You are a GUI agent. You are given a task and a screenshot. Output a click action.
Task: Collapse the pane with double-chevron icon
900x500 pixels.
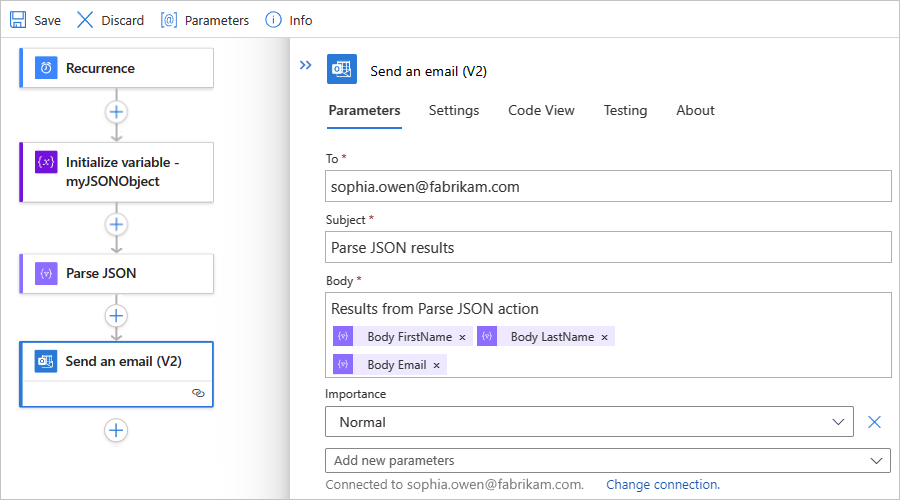point(306,65)
